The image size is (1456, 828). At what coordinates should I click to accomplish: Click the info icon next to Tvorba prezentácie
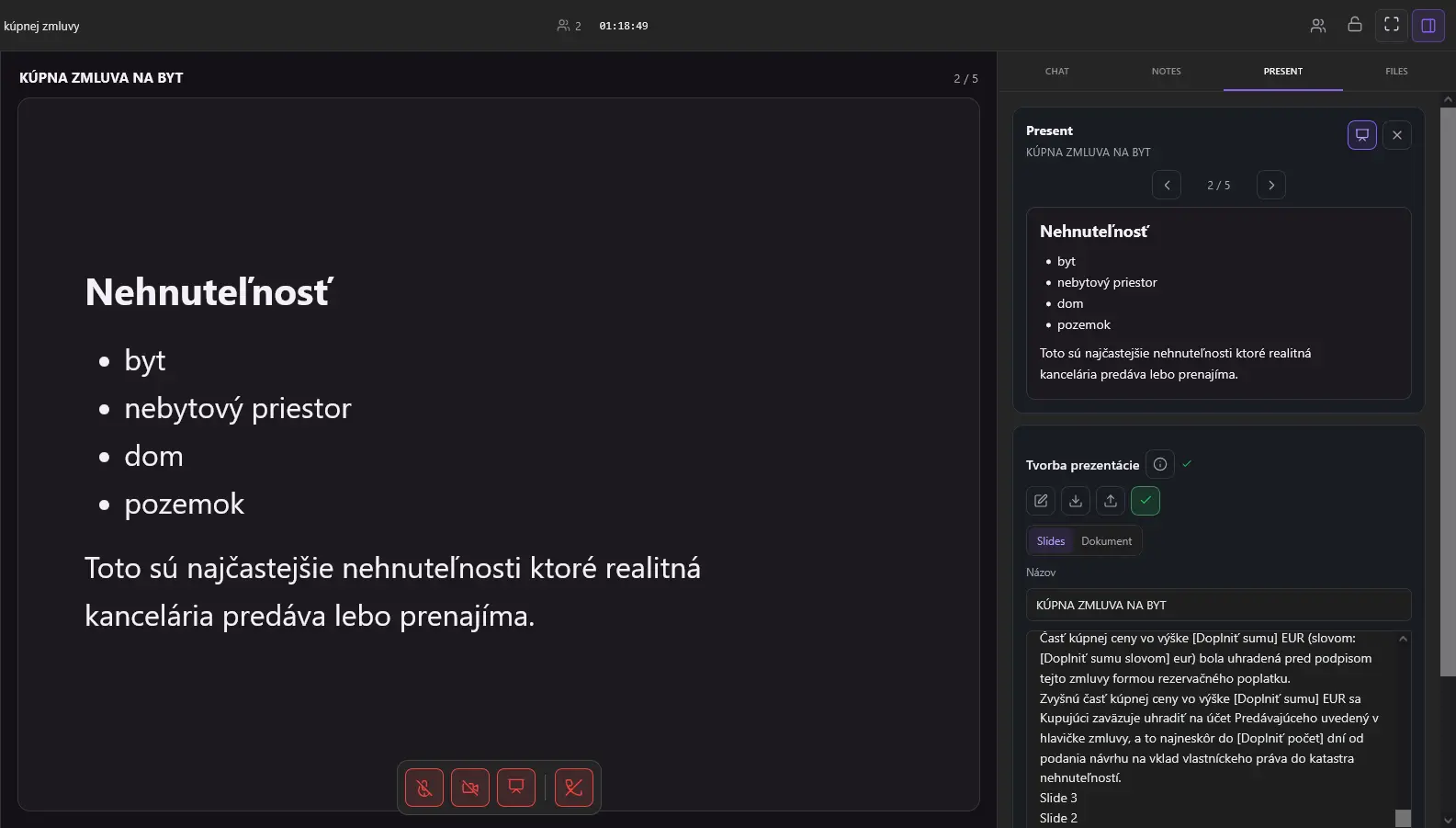[1160, 464]
